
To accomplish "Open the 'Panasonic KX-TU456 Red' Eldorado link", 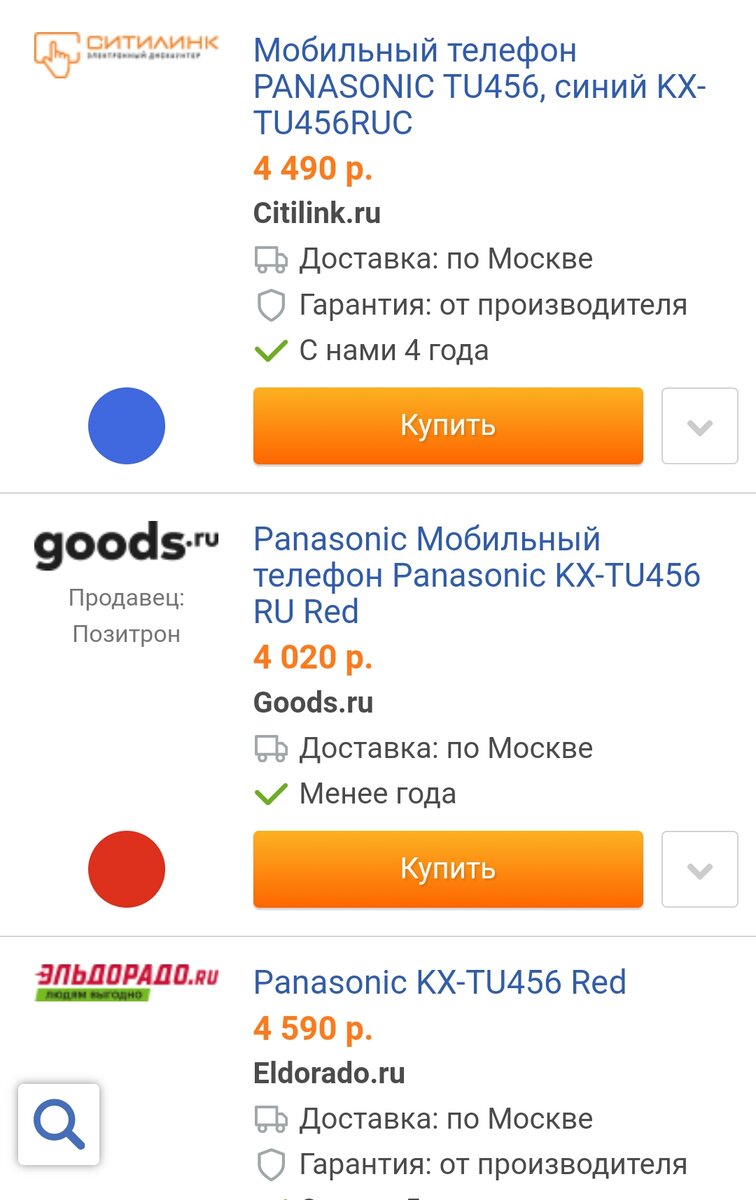I will tap(440, 982).
